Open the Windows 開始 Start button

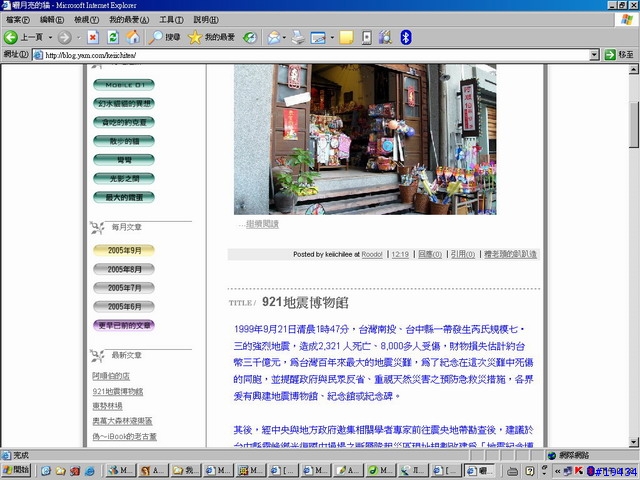point(16,470)
